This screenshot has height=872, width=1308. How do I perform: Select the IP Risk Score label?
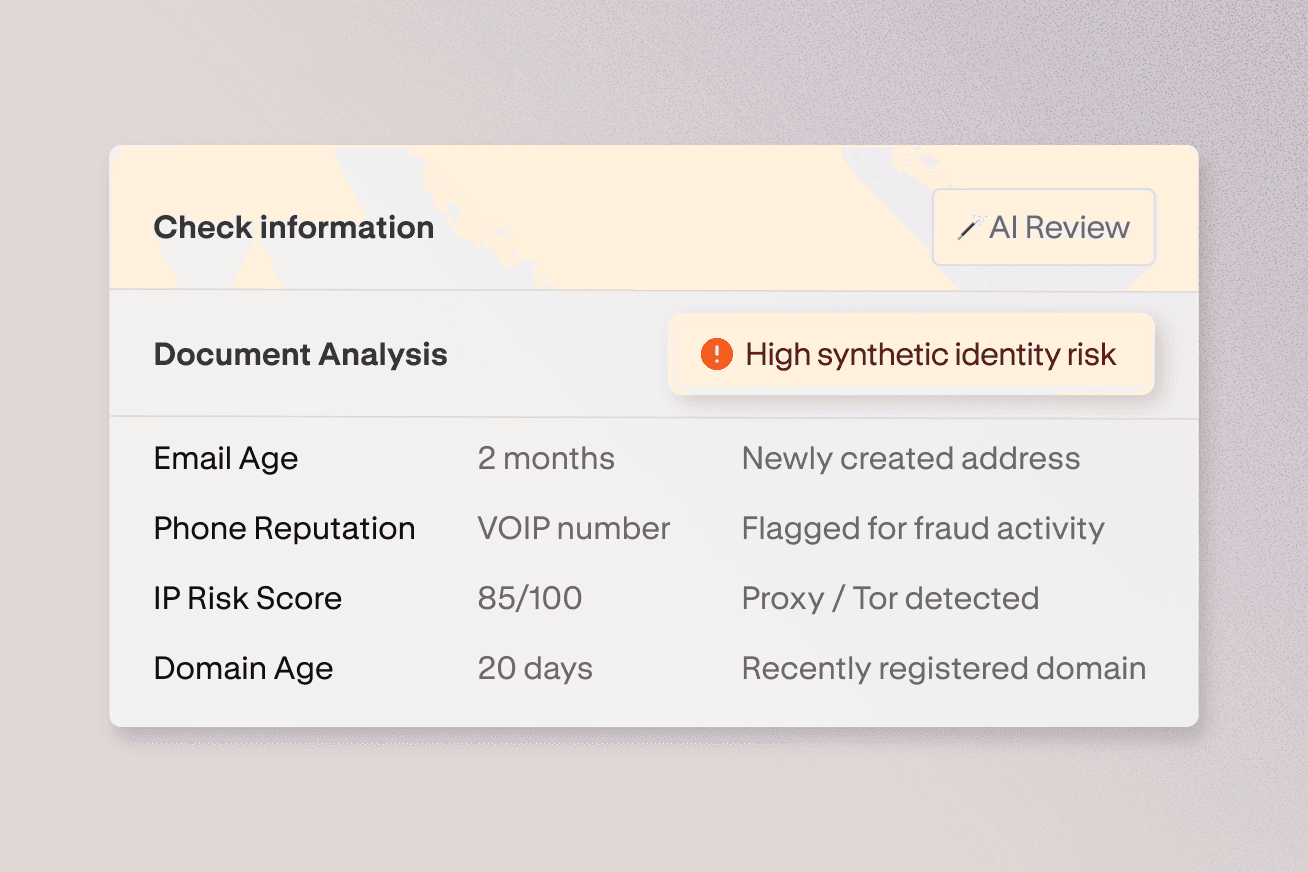pos(247,598)
